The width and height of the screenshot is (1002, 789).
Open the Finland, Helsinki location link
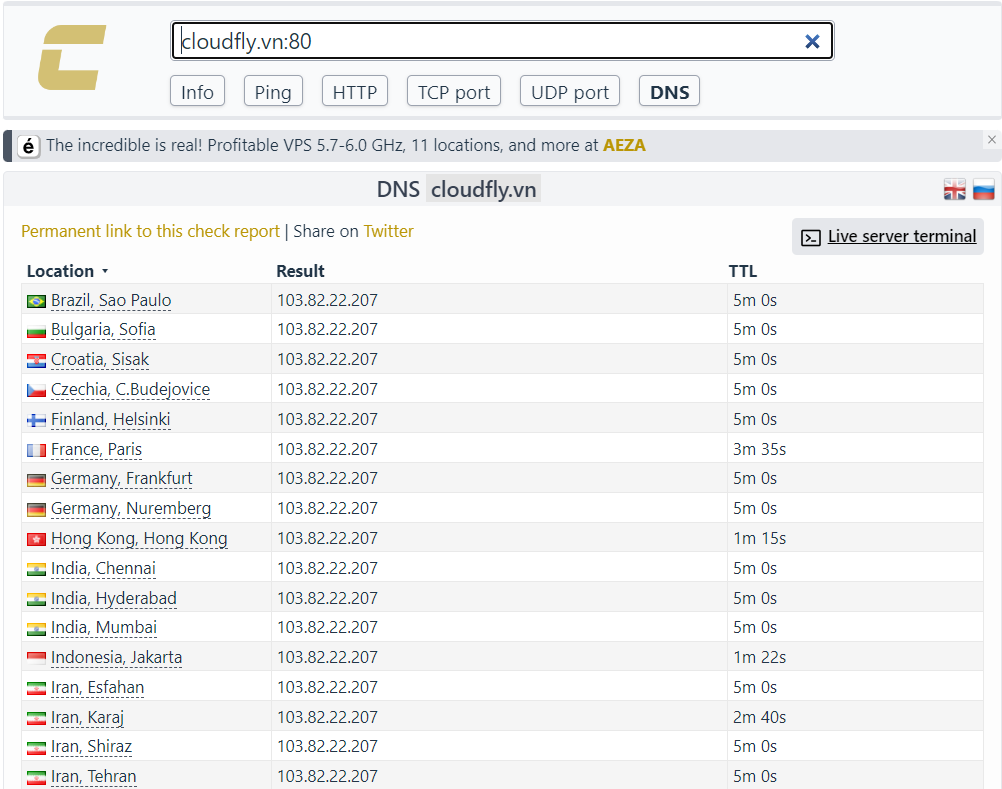coord(111,420)
